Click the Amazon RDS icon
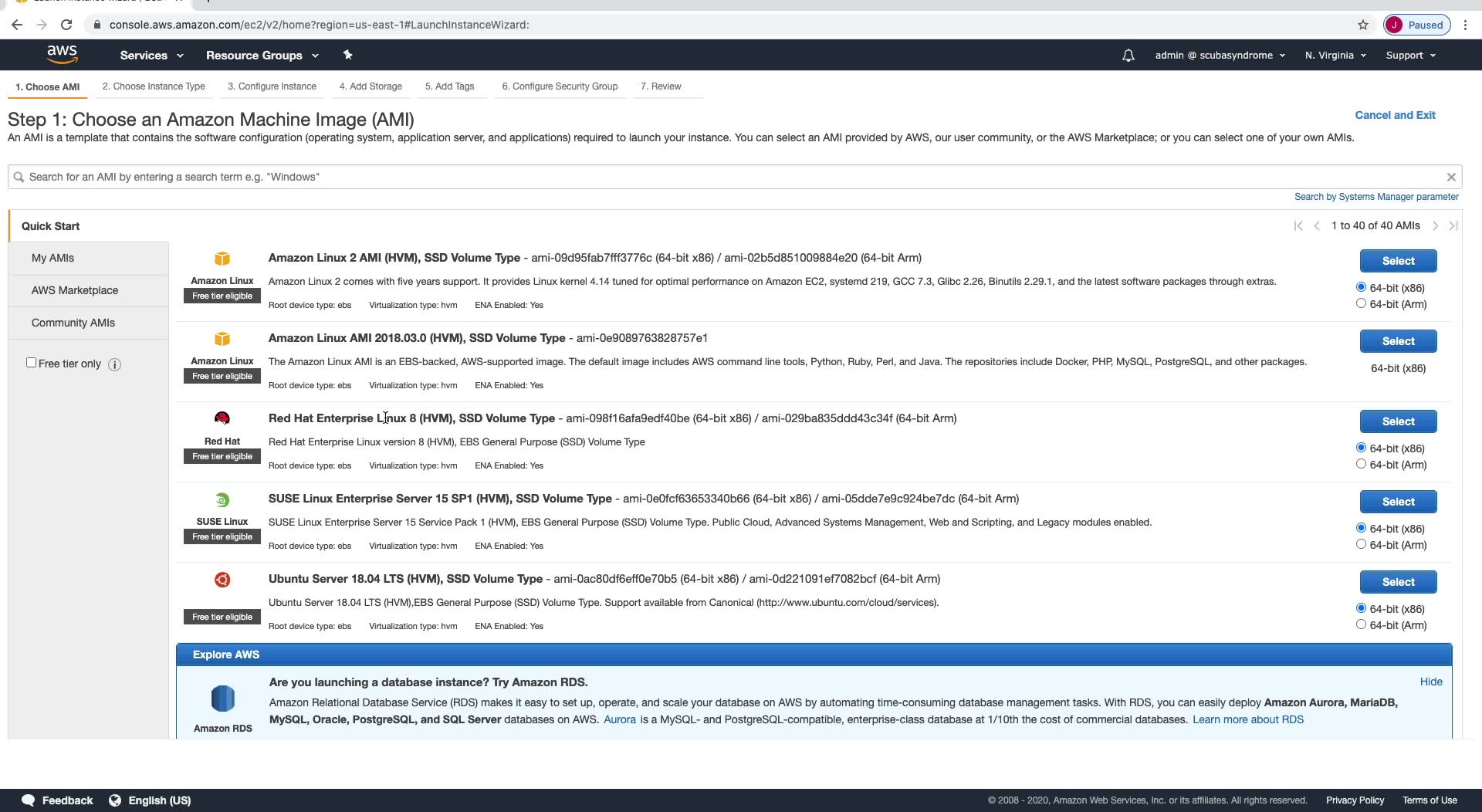 (x=223, y=699)
